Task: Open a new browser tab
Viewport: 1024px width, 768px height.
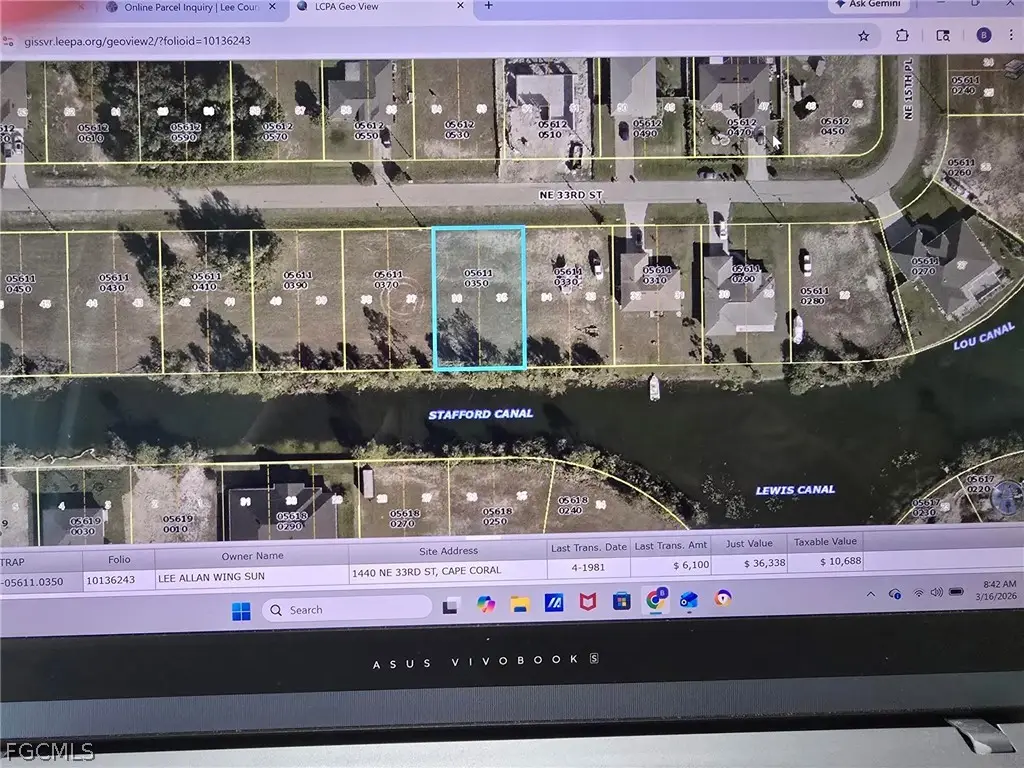Action: click(487, 5)
